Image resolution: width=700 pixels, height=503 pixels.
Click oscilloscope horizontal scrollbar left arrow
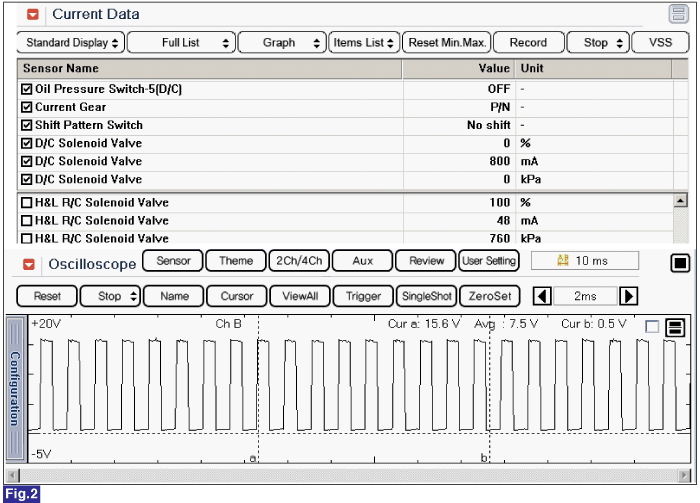(13, 475)
